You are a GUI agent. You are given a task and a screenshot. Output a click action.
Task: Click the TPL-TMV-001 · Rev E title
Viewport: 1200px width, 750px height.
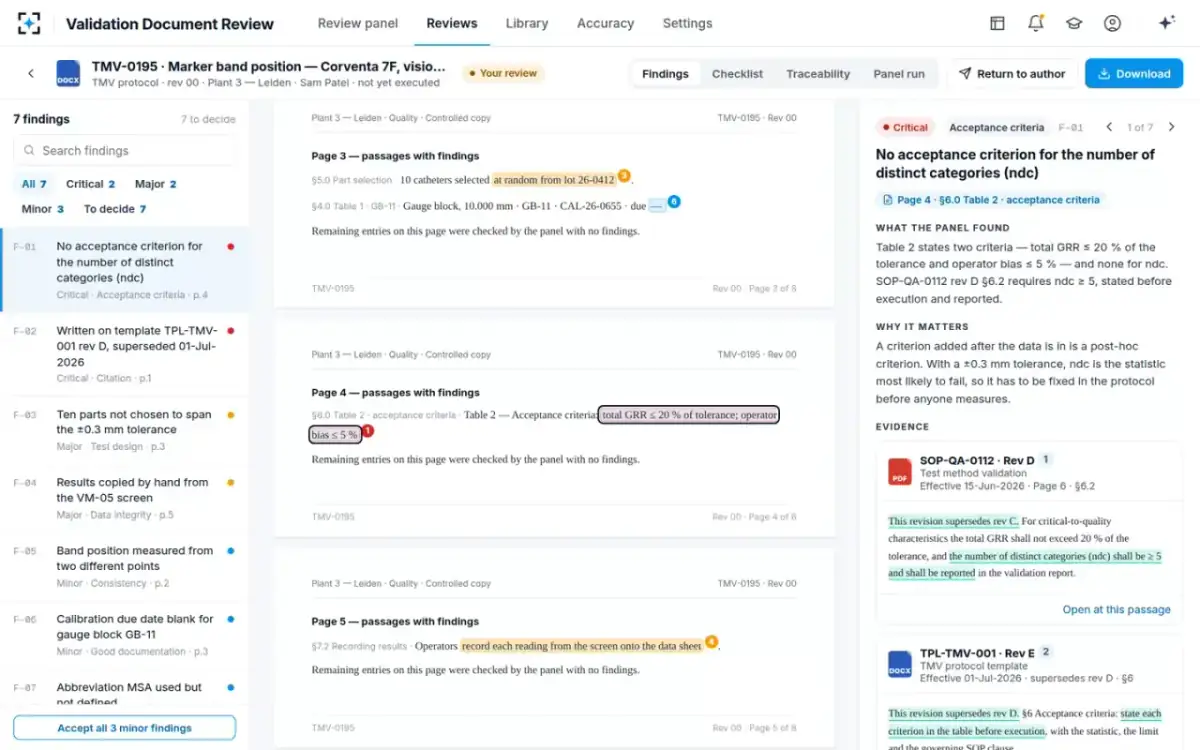(976, 652)
